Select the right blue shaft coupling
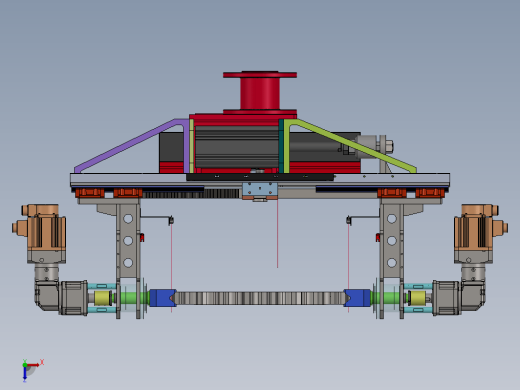The width and height of the screenshot is (520, 390). pos(357,298)
